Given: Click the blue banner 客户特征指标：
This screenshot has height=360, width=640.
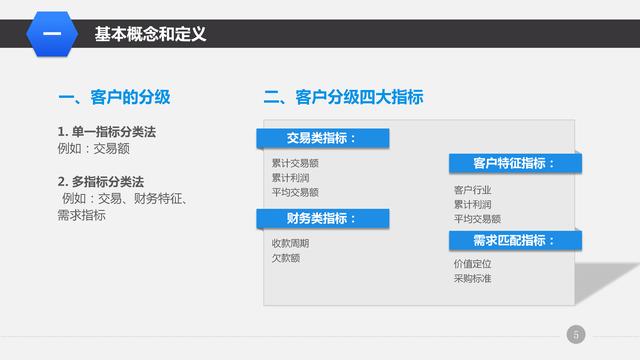Looking at the screenshot, I should (x=516, y=163).
